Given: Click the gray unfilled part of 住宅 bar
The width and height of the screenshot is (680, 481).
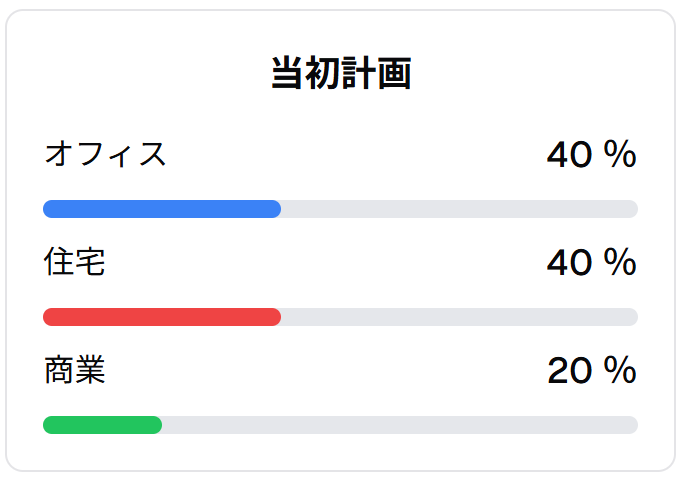Looking at the screenshot, I should tap(459, 317).
